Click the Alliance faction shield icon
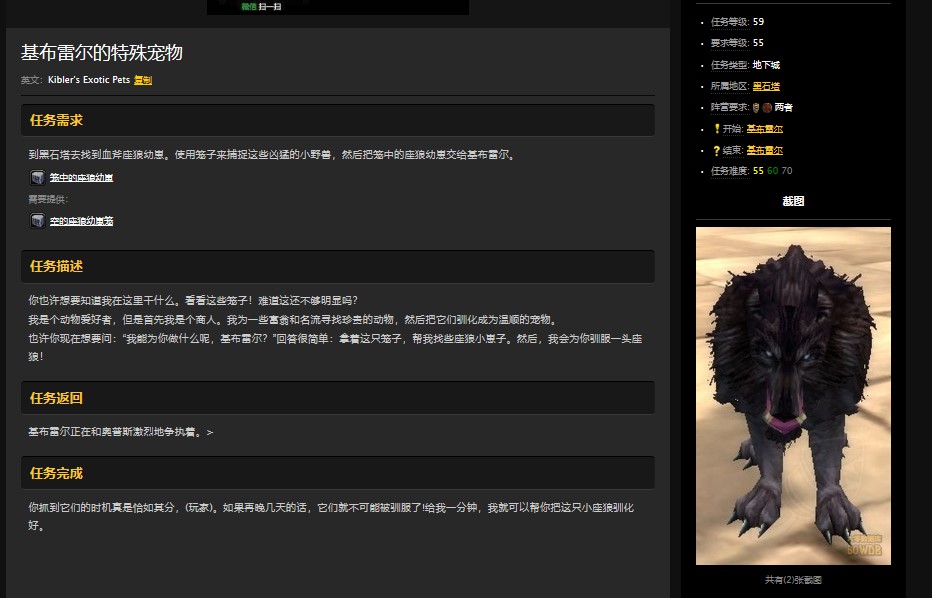 tap(754, 108)
